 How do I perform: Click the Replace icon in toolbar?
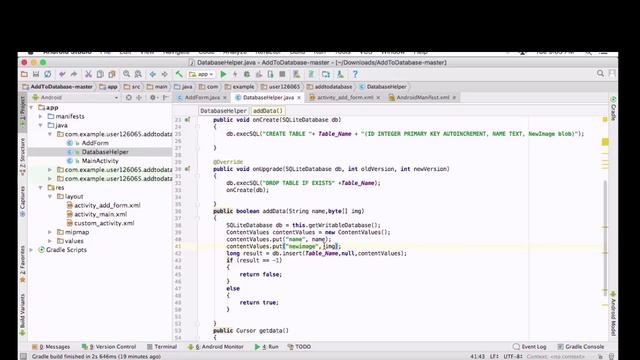tap(138, 74)
